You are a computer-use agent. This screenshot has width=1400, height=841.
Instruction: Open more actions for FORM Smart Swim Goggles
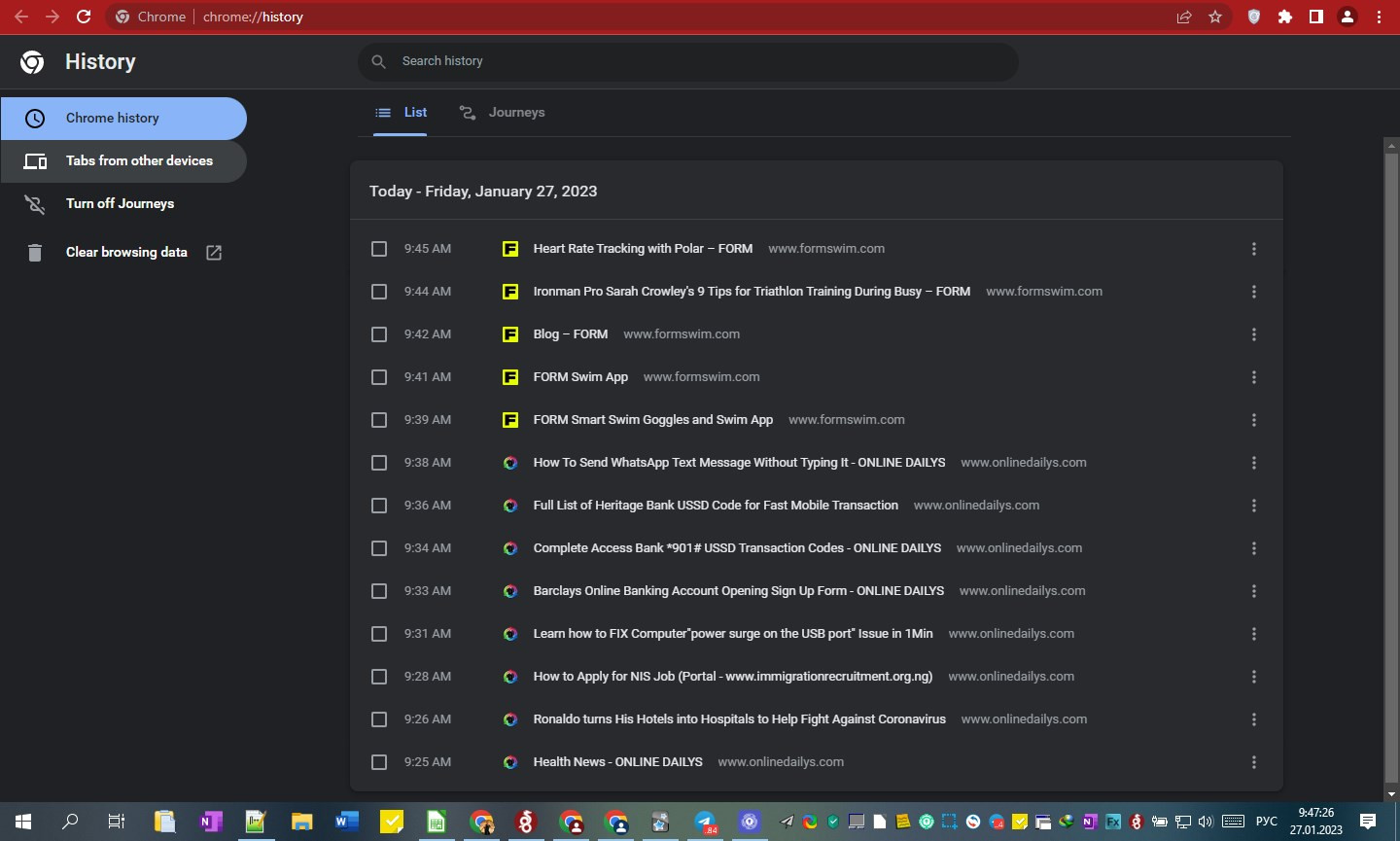point(1254,420)
